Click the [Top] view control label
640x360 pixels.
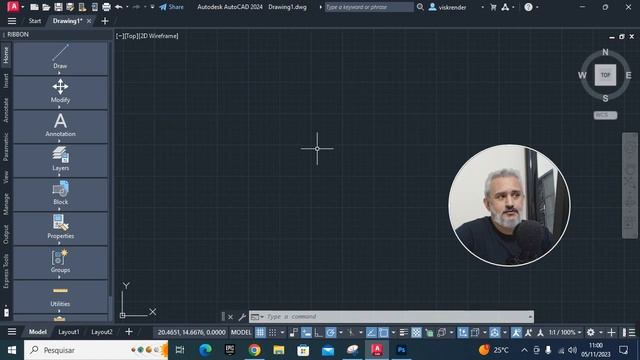(x=131, y=36)
